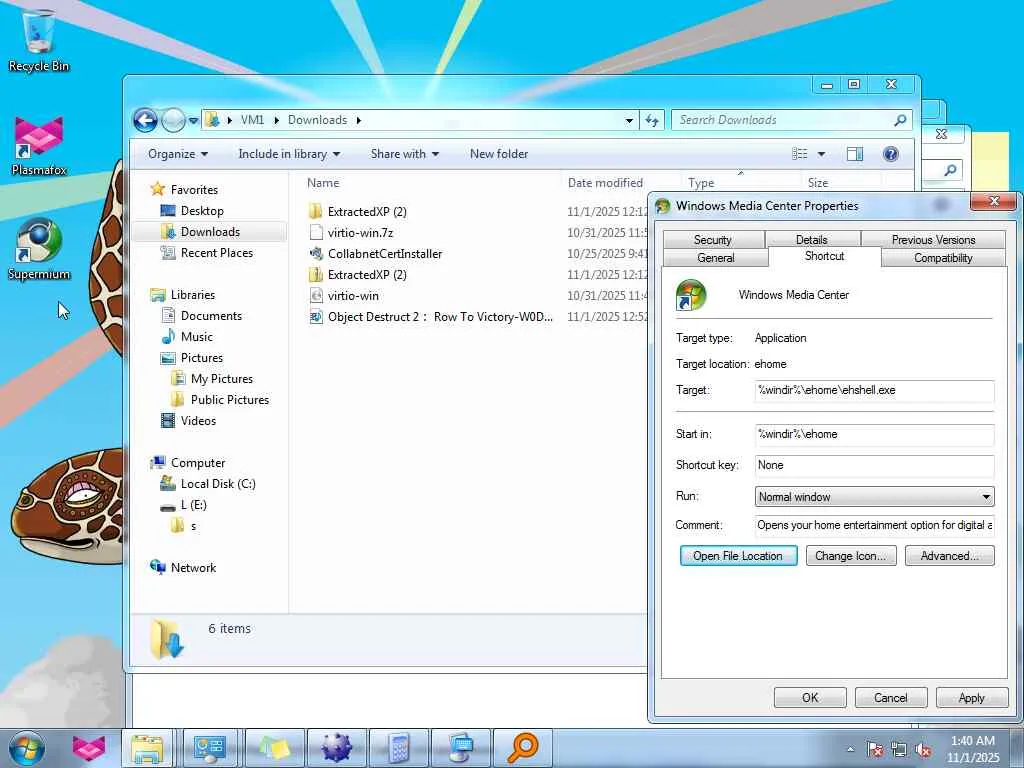Launch the Plasmafox desktop shortcut
The width and height of the screenshot is (1024, 768).
pyautogui.click(x=39, y=146)
